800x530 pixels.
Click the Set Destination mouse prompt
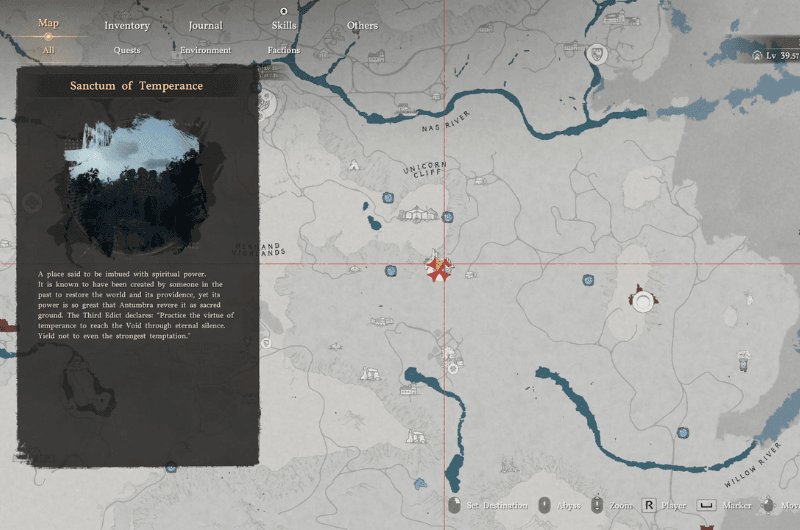point(455,505)
